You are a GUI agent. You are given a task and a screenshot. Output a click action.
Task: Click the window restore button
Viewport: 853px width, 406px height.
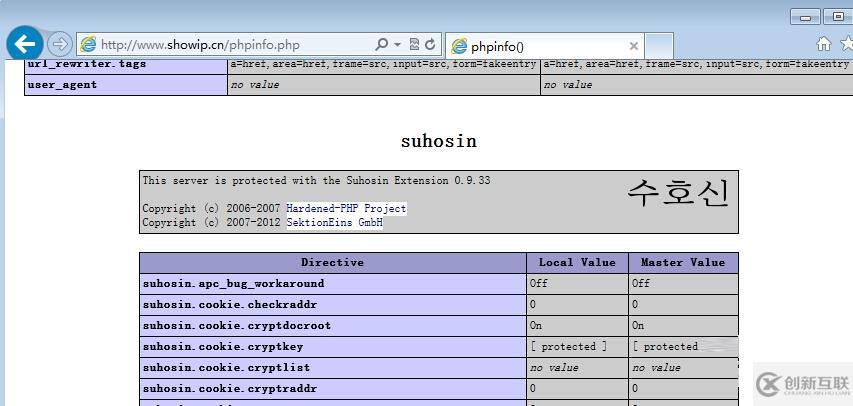tap(838, 17)
